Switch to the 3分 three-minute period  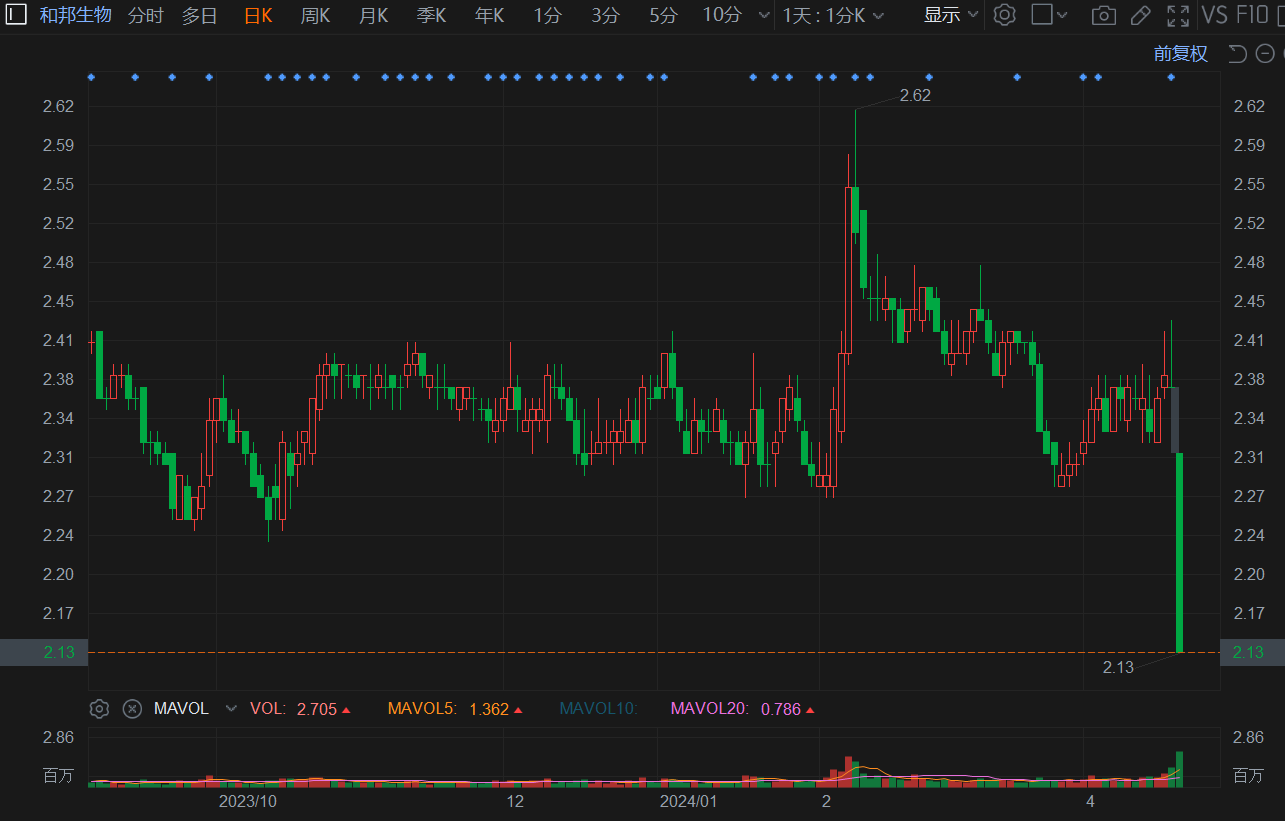tap(605, 15)
